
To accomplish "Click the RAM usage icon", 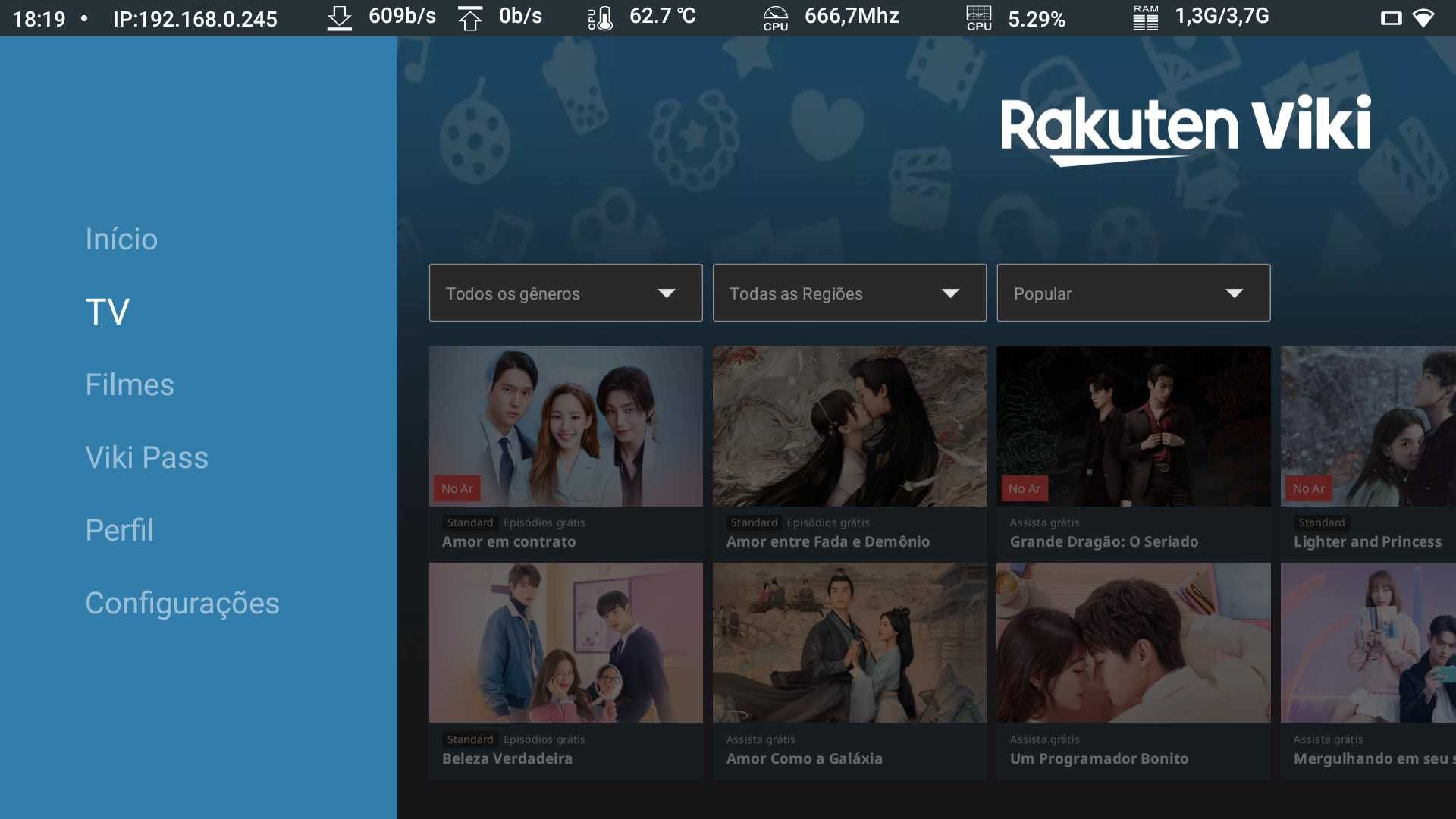I will [1145, 17].
